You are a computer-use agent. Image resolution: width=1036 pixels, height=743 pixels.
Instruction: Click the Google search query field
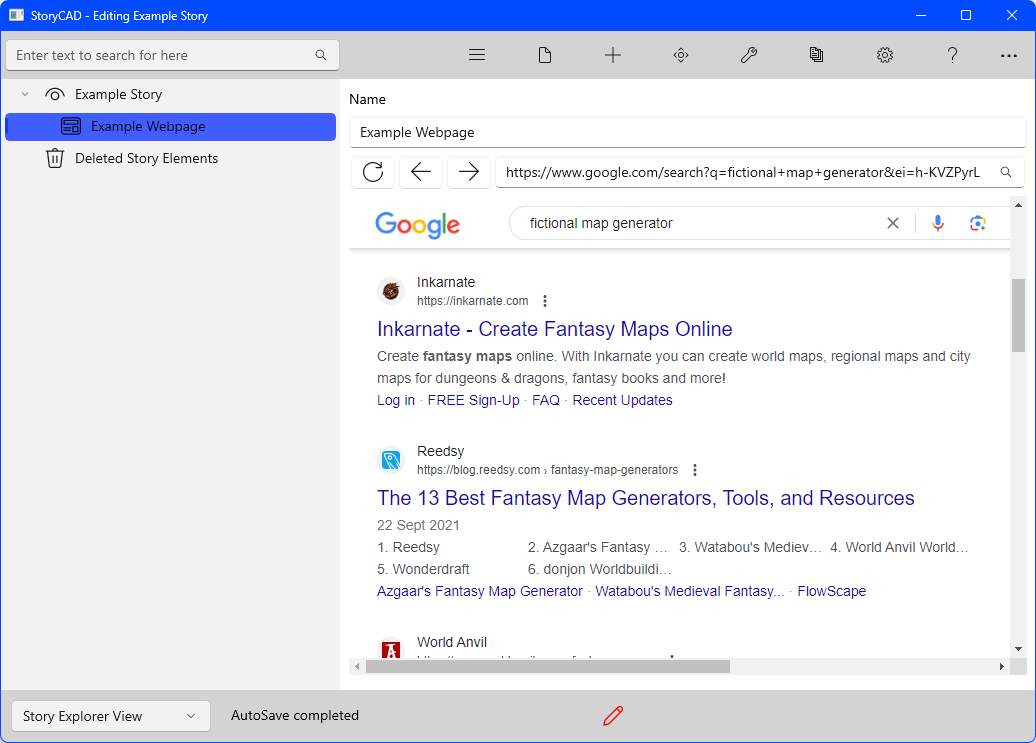point(700,223)
